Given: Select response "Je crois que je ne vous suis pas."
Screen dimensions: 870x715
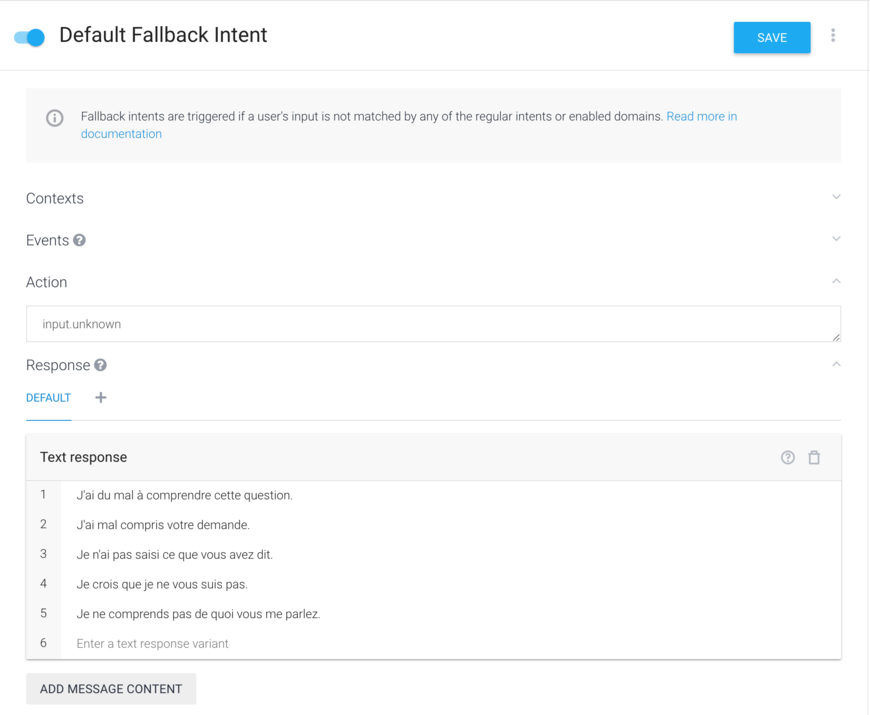Looking at the screenshot, I should [x=162, y=584].
